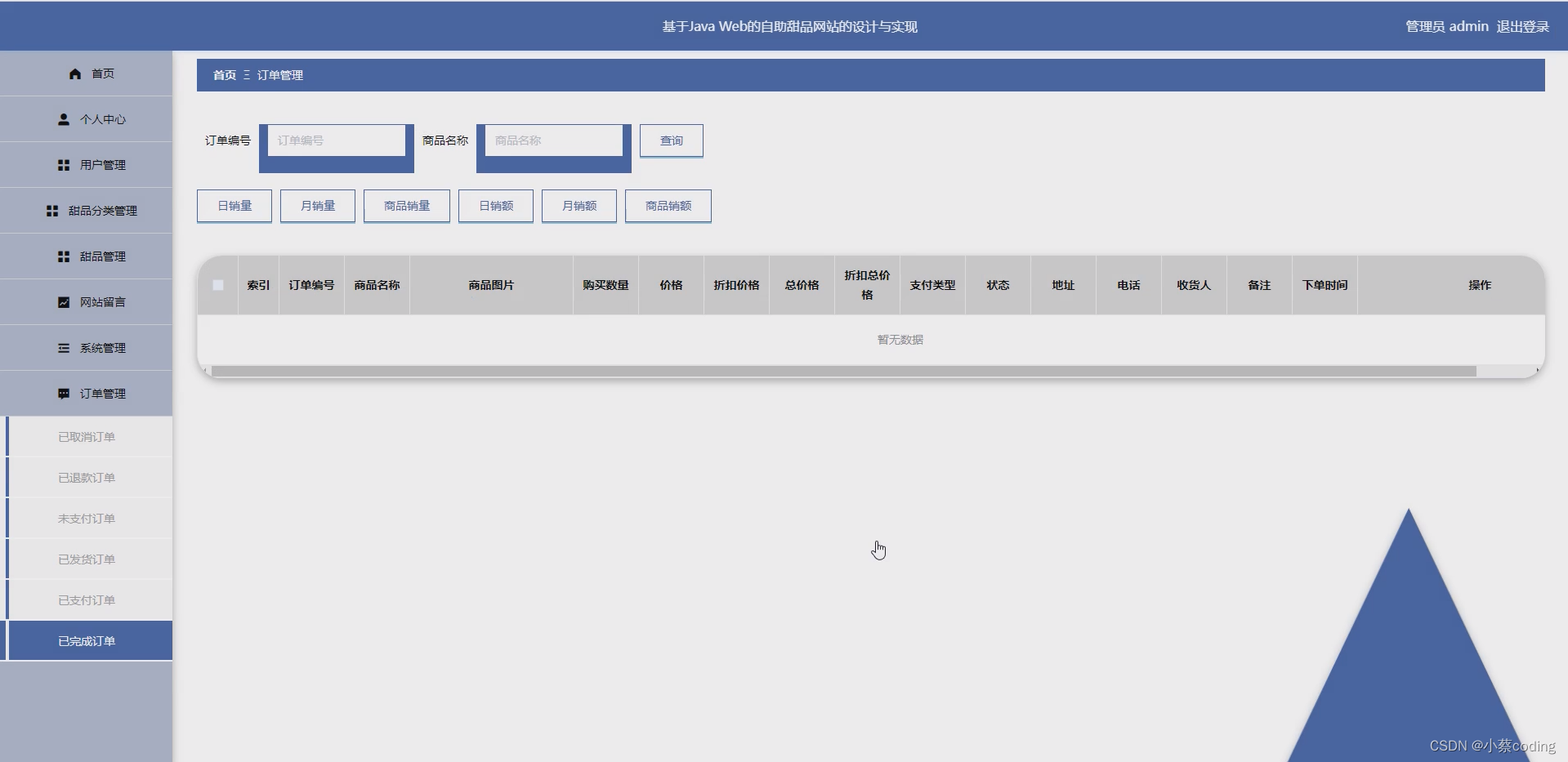Click the person icon beside 个人中心
This screenshot has height=762, width=1568.
point(64,119)
